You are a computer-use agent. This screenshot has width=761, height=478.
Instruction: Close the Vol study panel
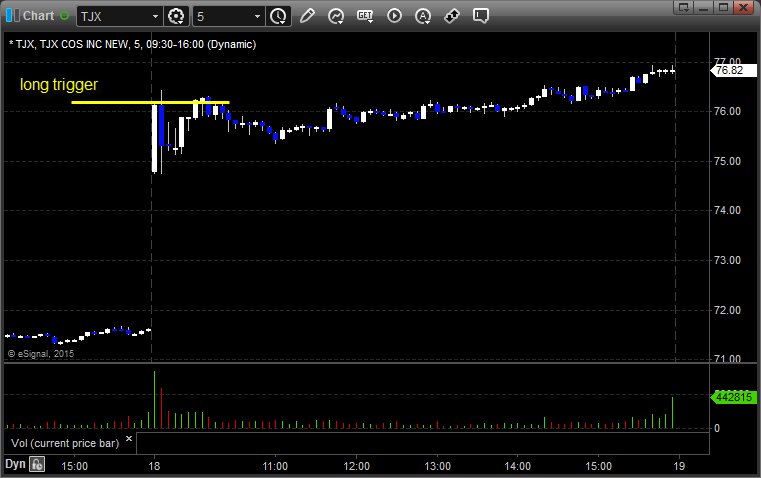coord(129,441)
